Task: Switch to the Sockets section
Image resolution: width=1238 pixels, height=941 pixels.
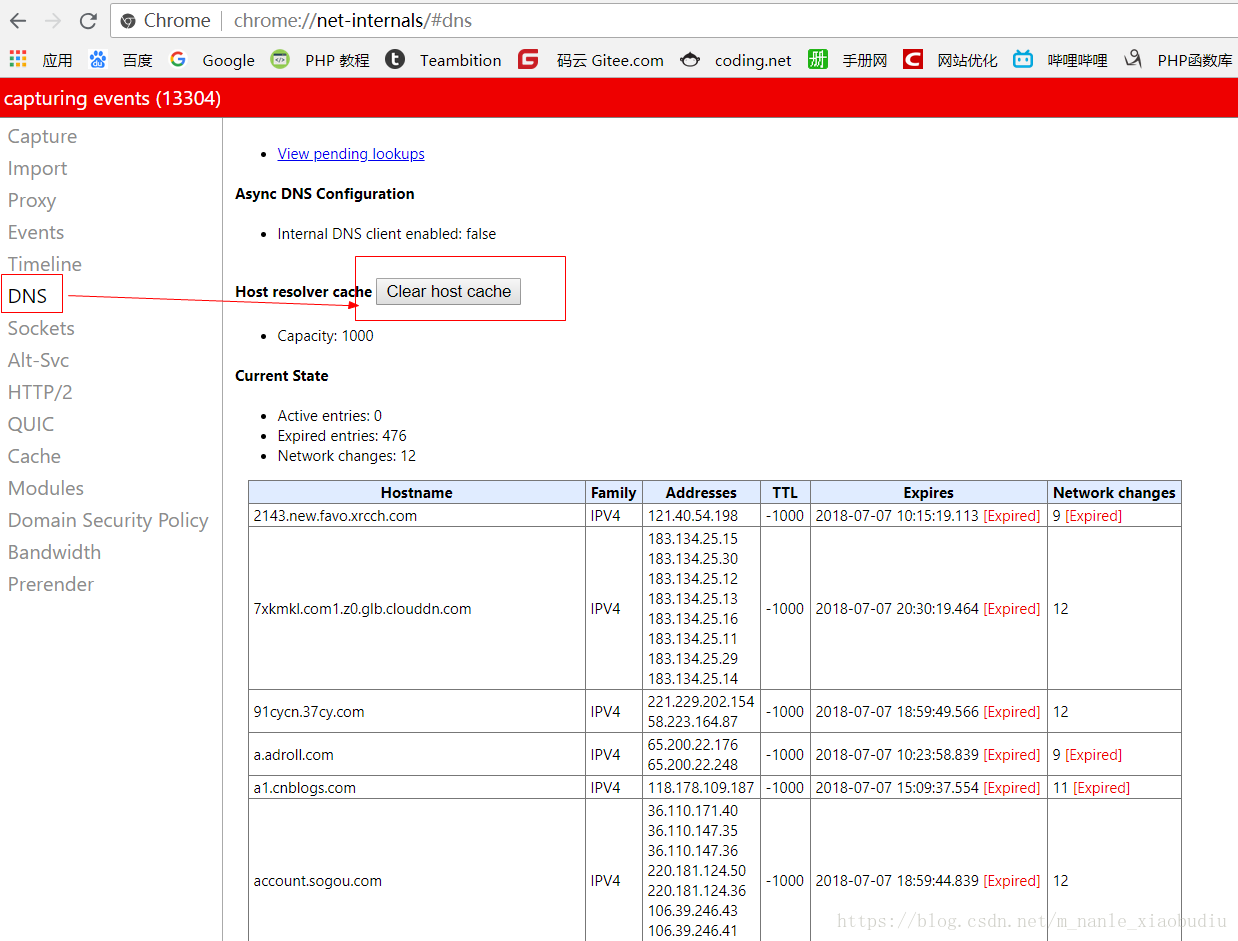Action: pyautogui.click(x=41, y=328)
